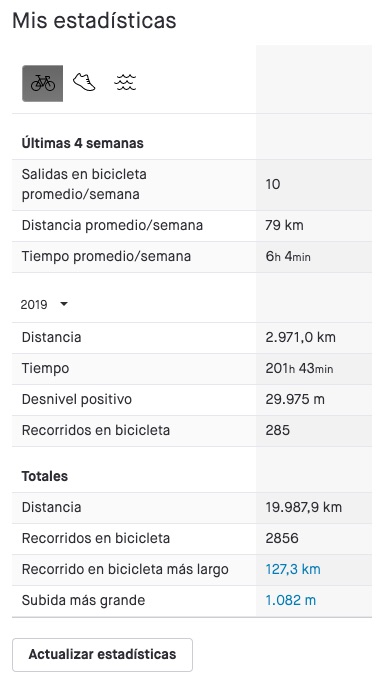Viewport: 386px width, 686px height.
Task: Click the Últimas 4 semanas section header
Action: pos(83,143)
